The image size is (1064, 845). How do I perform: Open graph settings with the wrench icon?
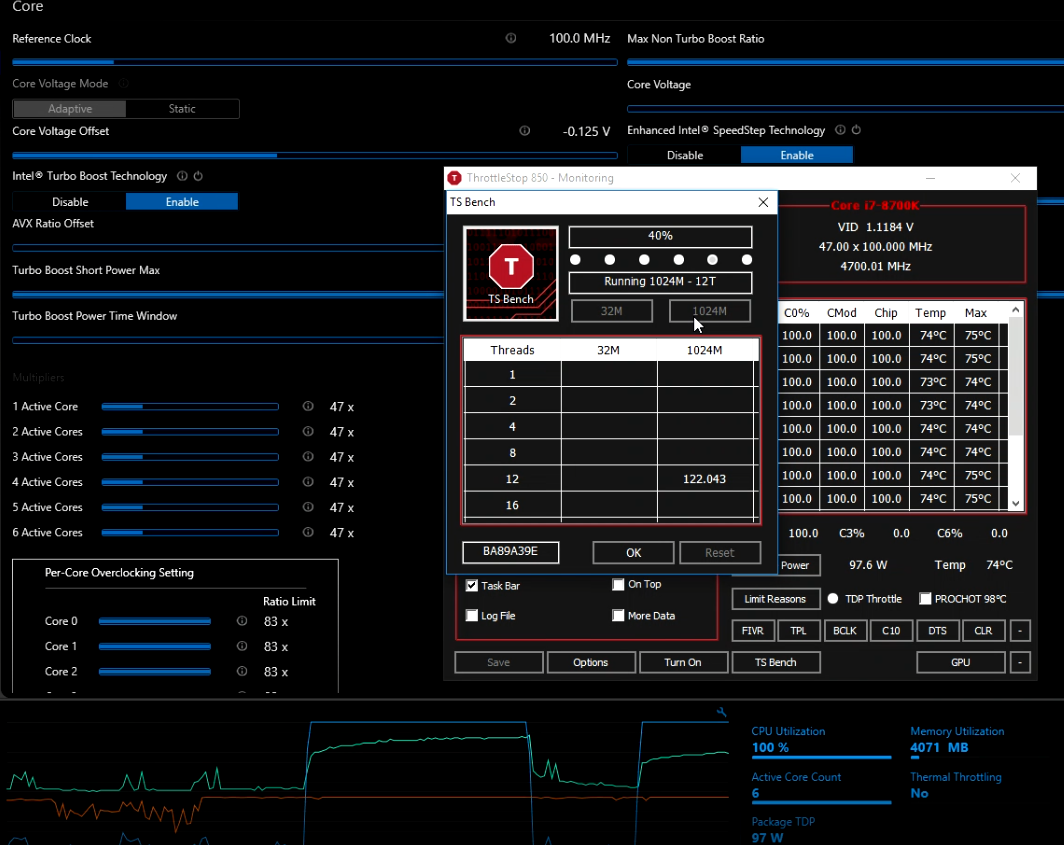point(722,712)
